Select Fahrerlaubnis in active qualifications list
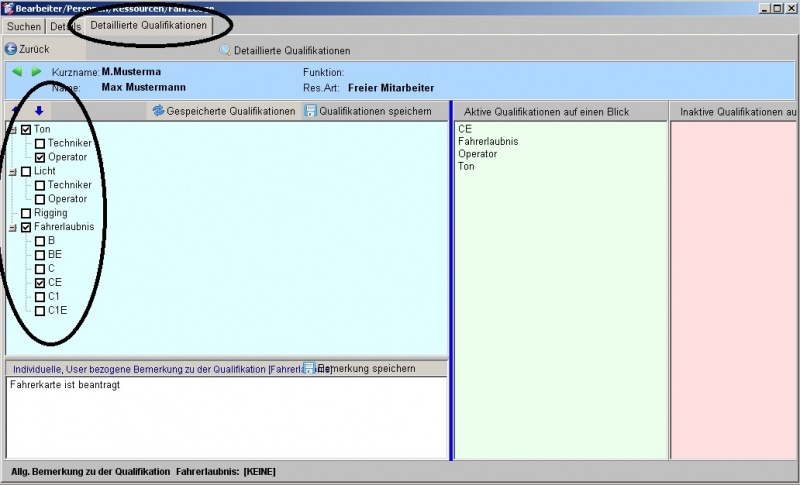 pyautogui.click(x=488, y=141)
